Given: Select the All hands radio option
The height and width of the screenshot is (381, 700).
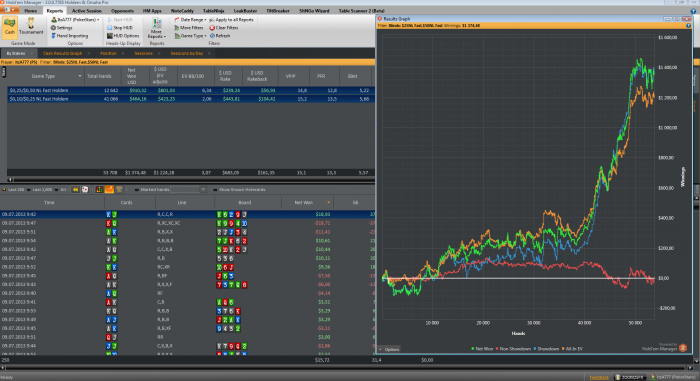Looking at the screenshot, I should pos(56,190).
